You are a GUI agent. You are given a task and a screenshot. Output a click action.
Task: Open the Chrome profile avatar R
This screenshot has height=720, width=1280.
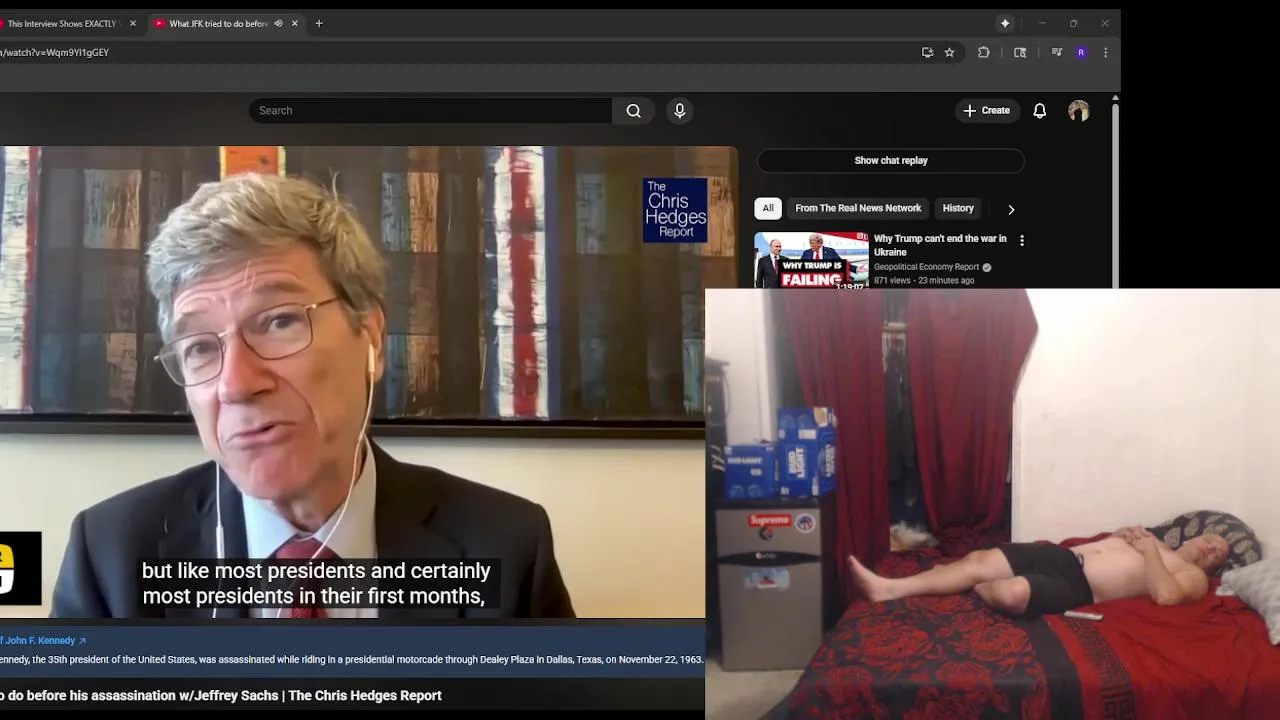coord(1081,52)
